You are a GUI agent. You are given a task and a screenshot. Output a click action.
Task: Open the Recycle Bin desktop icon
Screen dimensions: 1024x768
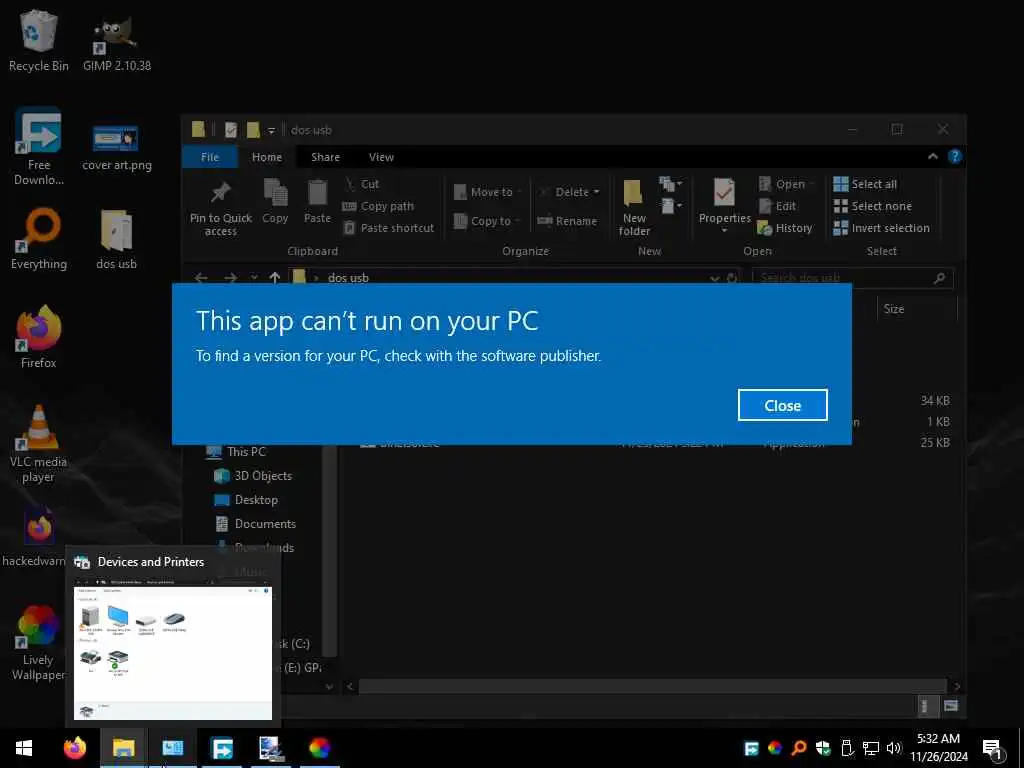point(39,40)
